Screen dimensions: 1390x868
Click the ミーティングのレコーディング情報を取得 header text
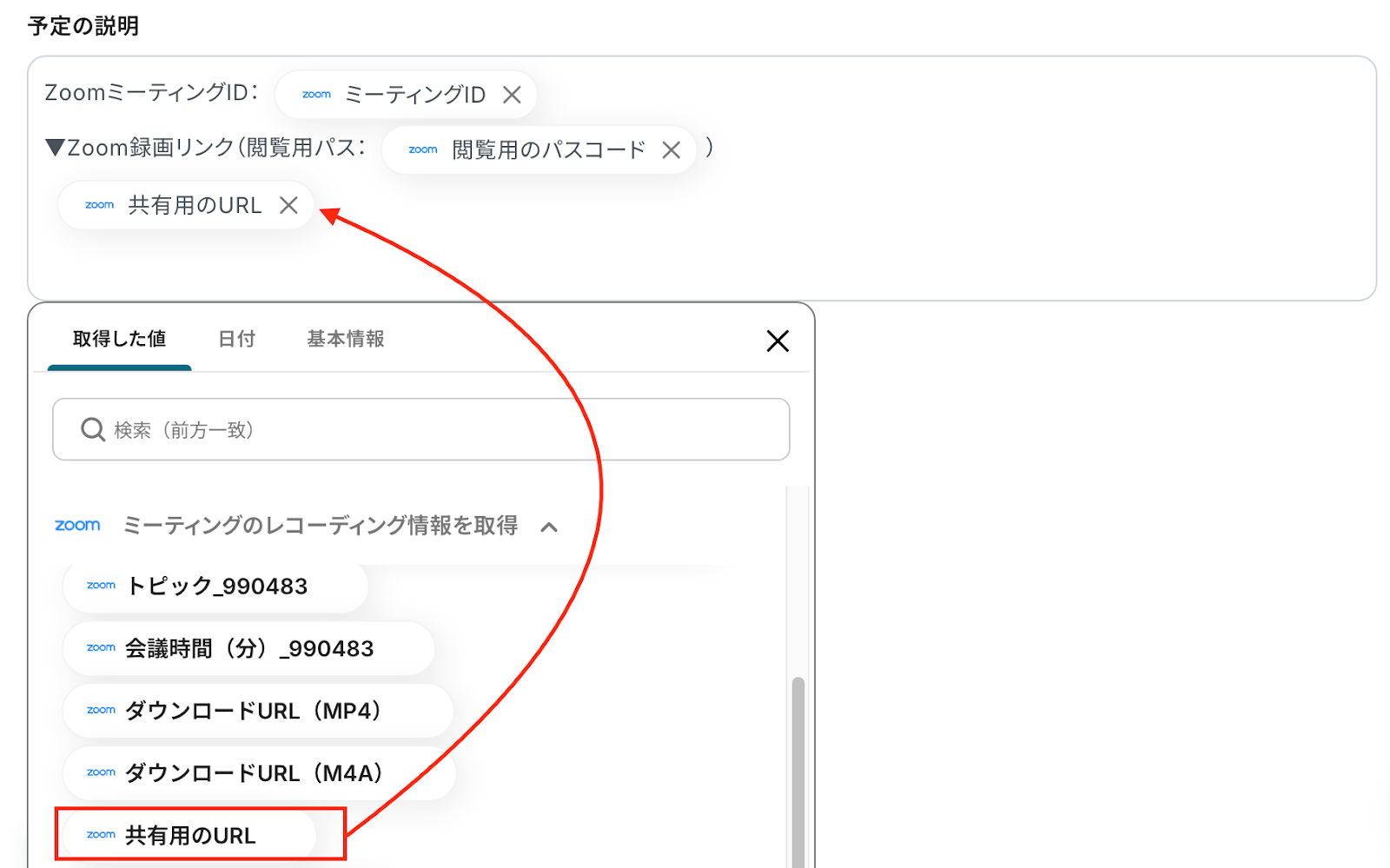(321, 526)
